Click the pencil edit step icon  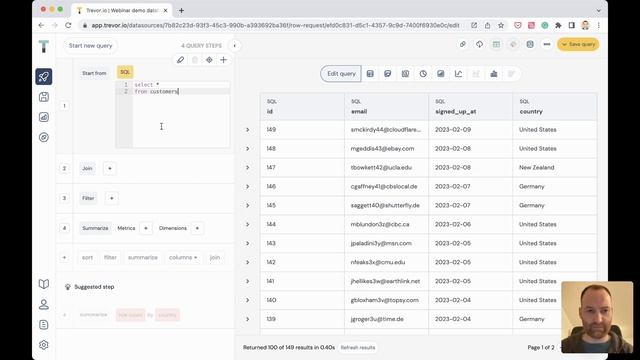[180, 60]
